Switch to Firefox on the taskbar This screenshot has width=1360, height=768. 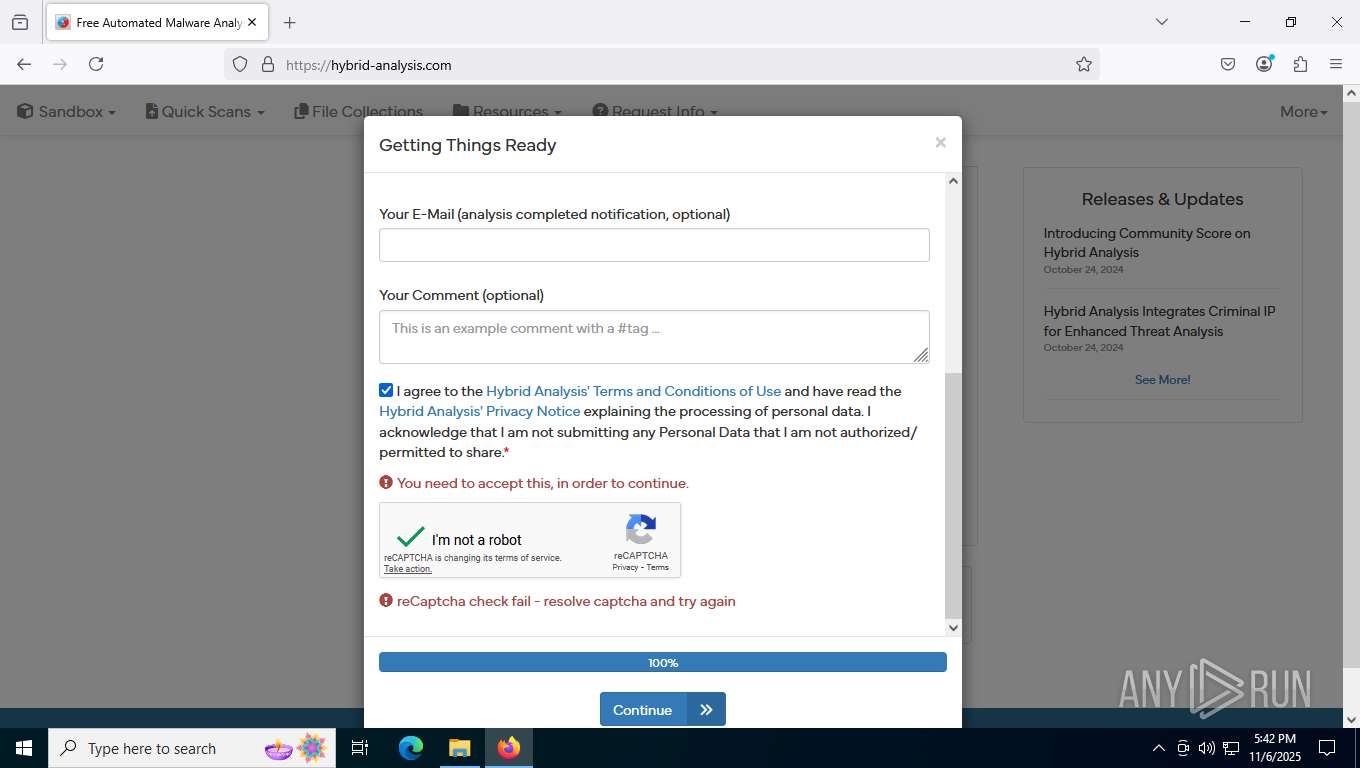click(509, 748)
